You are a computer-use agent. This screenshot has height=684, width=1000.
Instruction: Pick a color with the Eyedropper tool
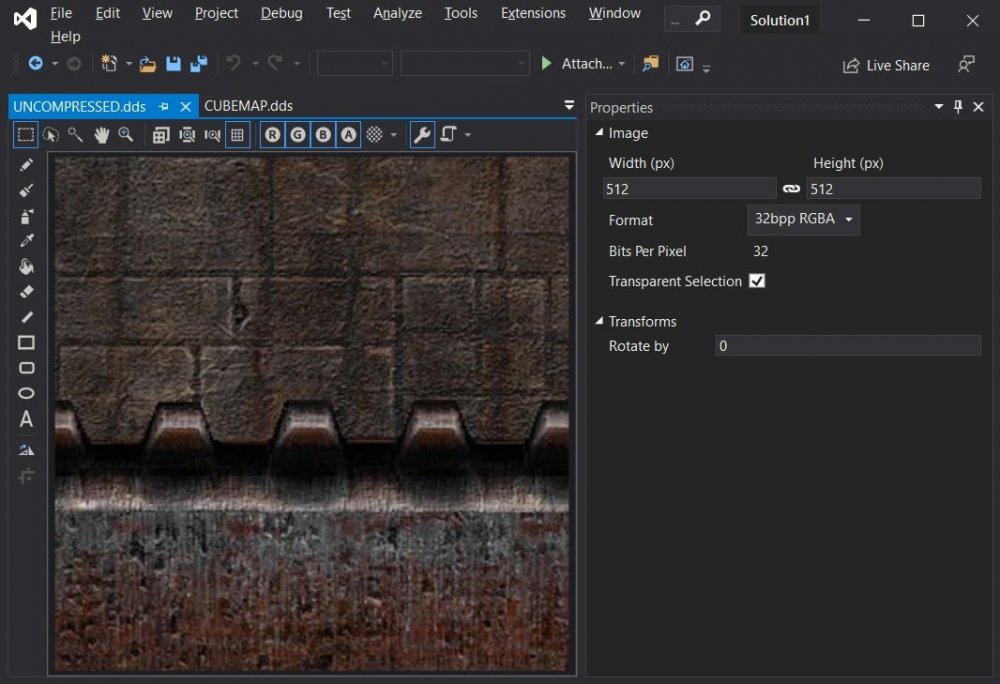tap(26, 240)
